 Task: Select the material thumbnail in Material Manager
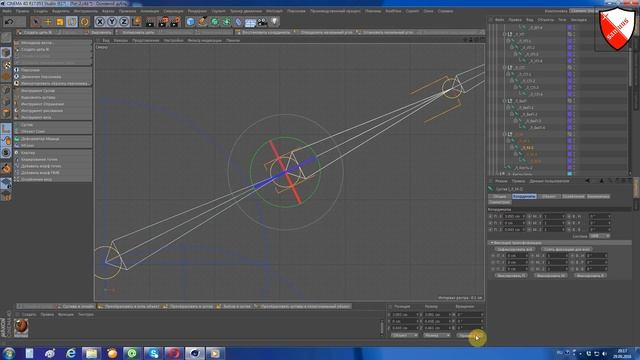21,327
